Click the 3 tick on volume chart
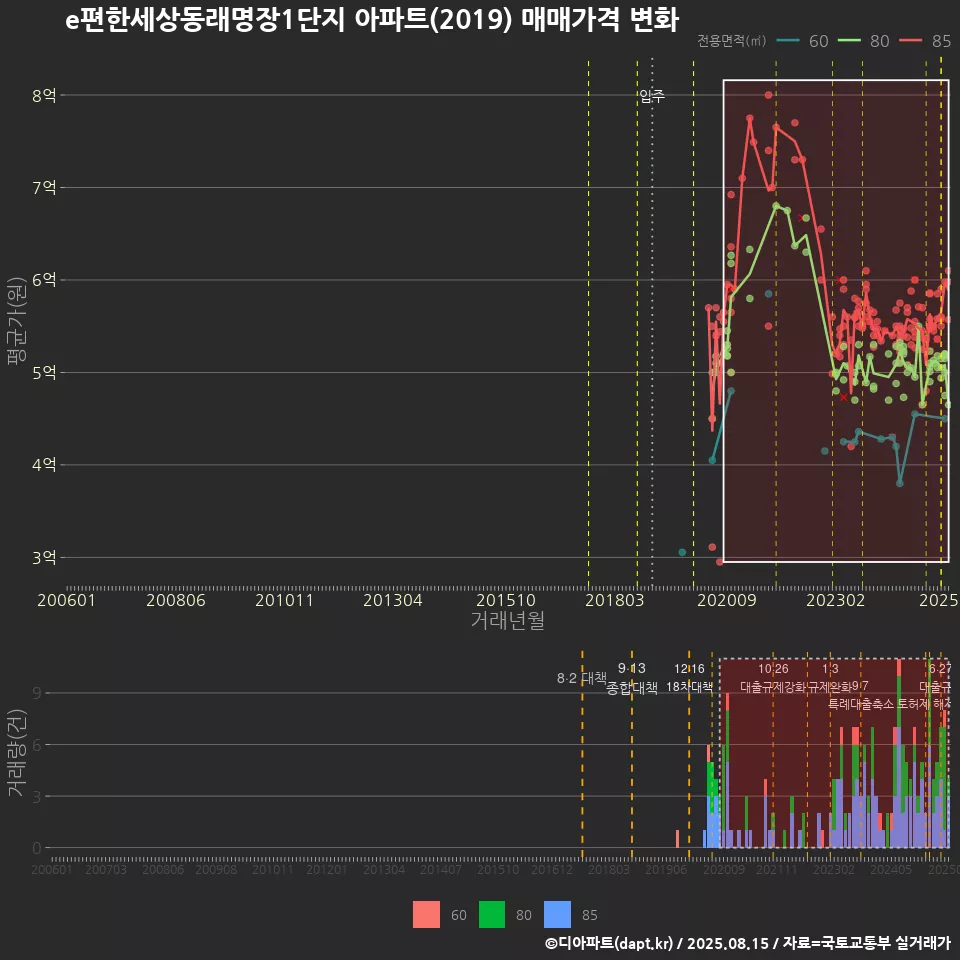The width and height of the screenshot is (960, 960). (37, 797)
